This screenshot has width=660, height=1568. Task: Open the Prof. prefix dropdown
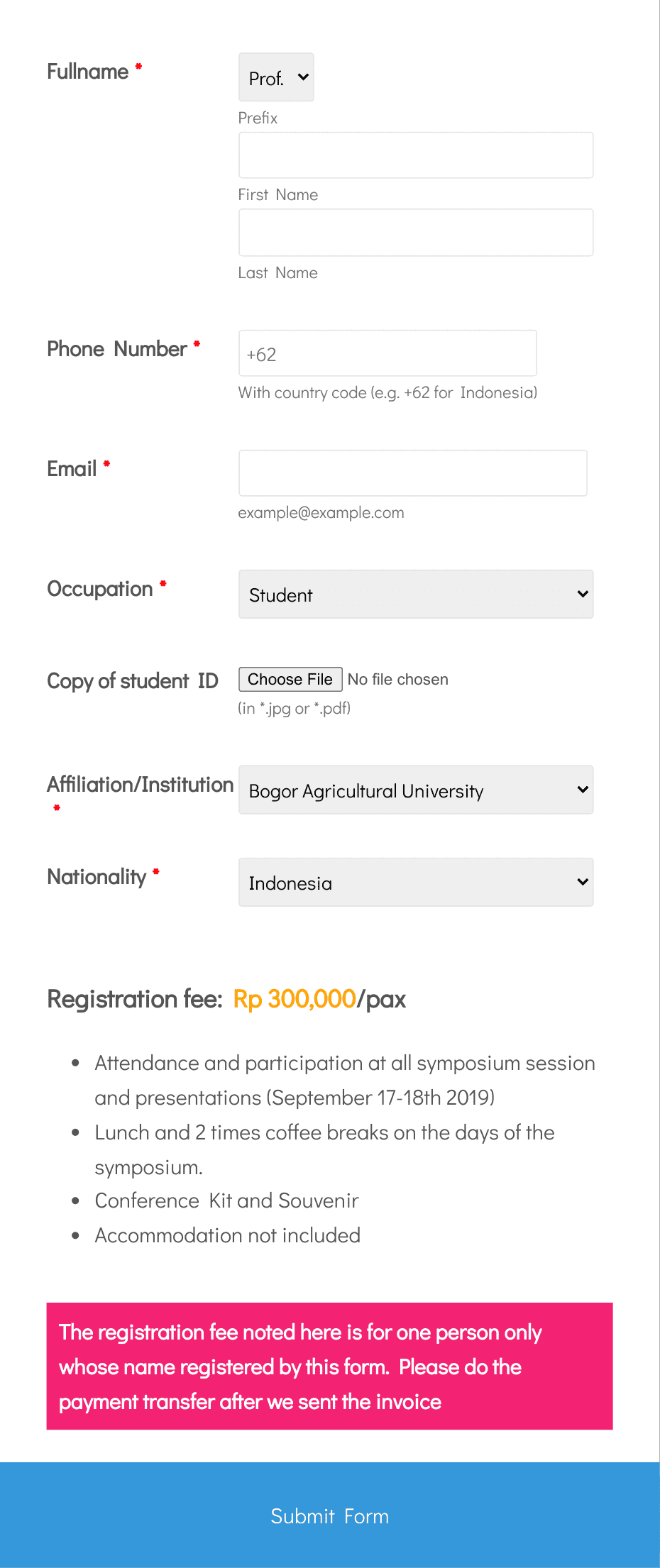coord(276,77)
